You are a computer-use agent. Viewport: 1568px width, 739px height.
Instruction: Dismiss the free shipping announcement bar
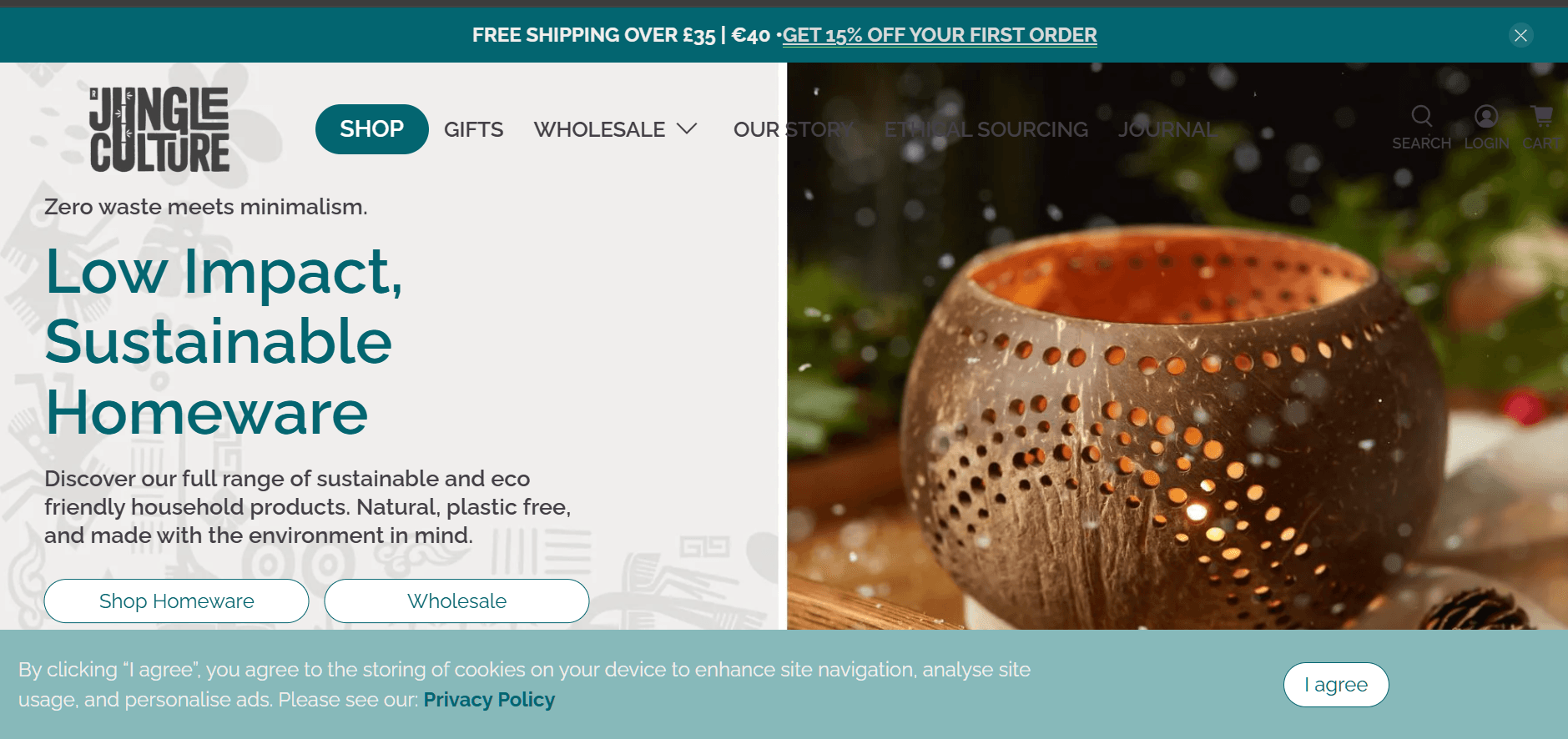coord(1520,35)
